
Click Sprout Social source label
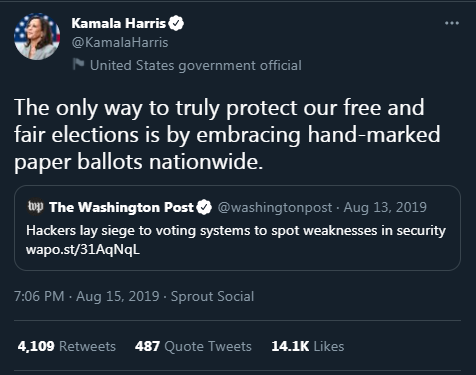point(212,296)
